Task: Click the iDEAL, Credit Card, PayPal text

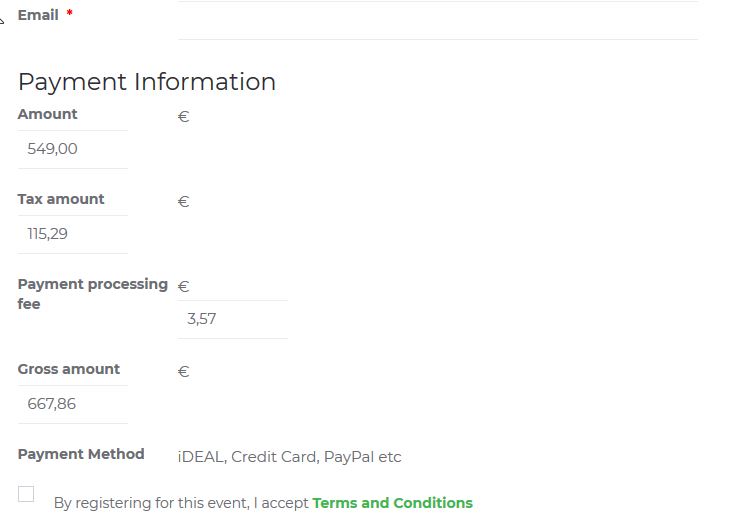Action: [289, 457]
